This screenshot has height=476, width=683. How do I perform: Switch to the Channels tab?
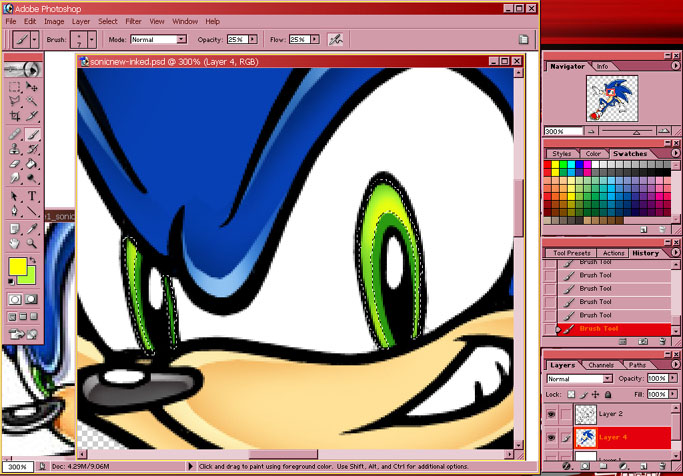[601, 365]
